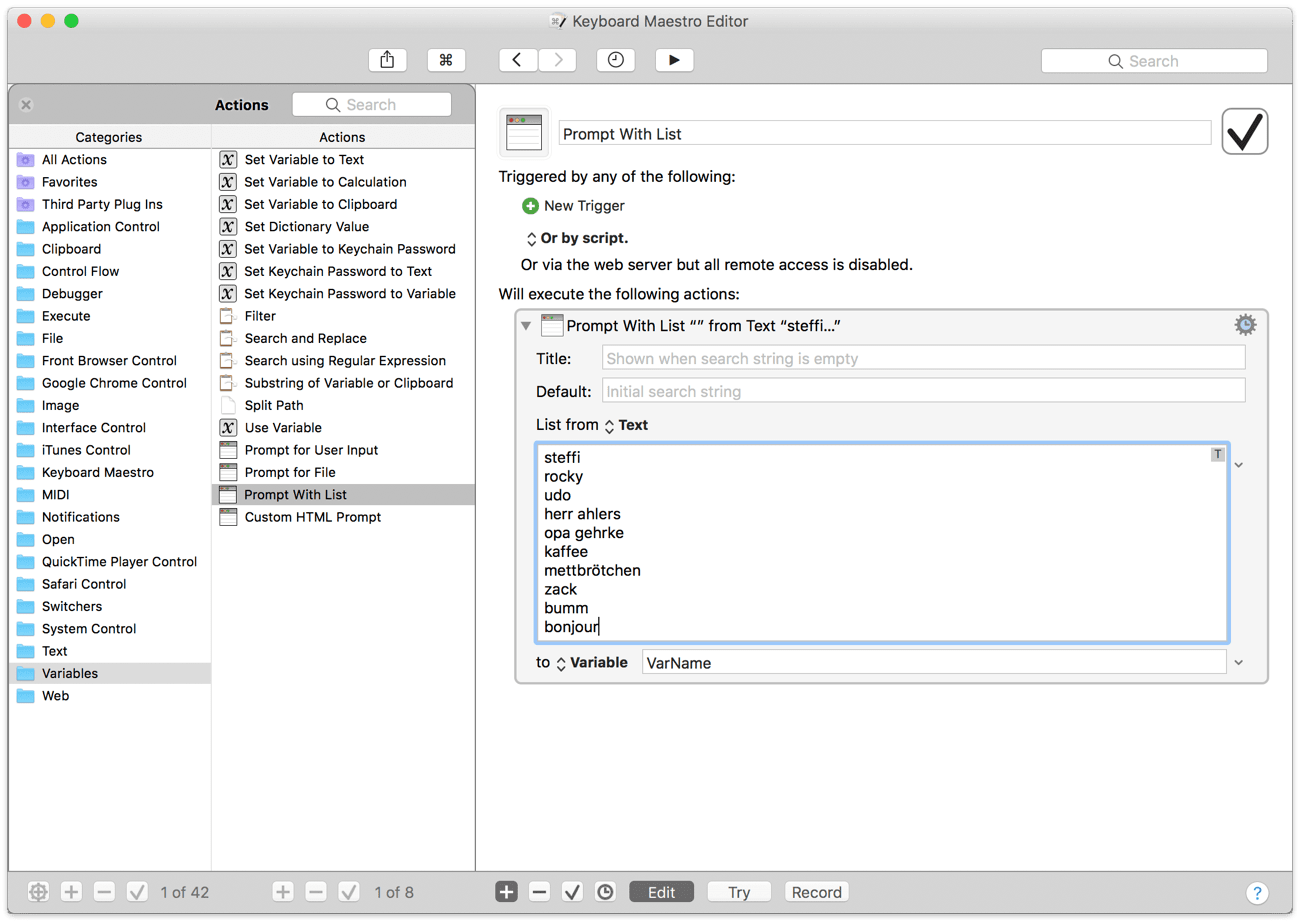Viewport: 1300px width, 921px height.
Task: Click the large macro icon thumbnail
Action: point(524,133)
